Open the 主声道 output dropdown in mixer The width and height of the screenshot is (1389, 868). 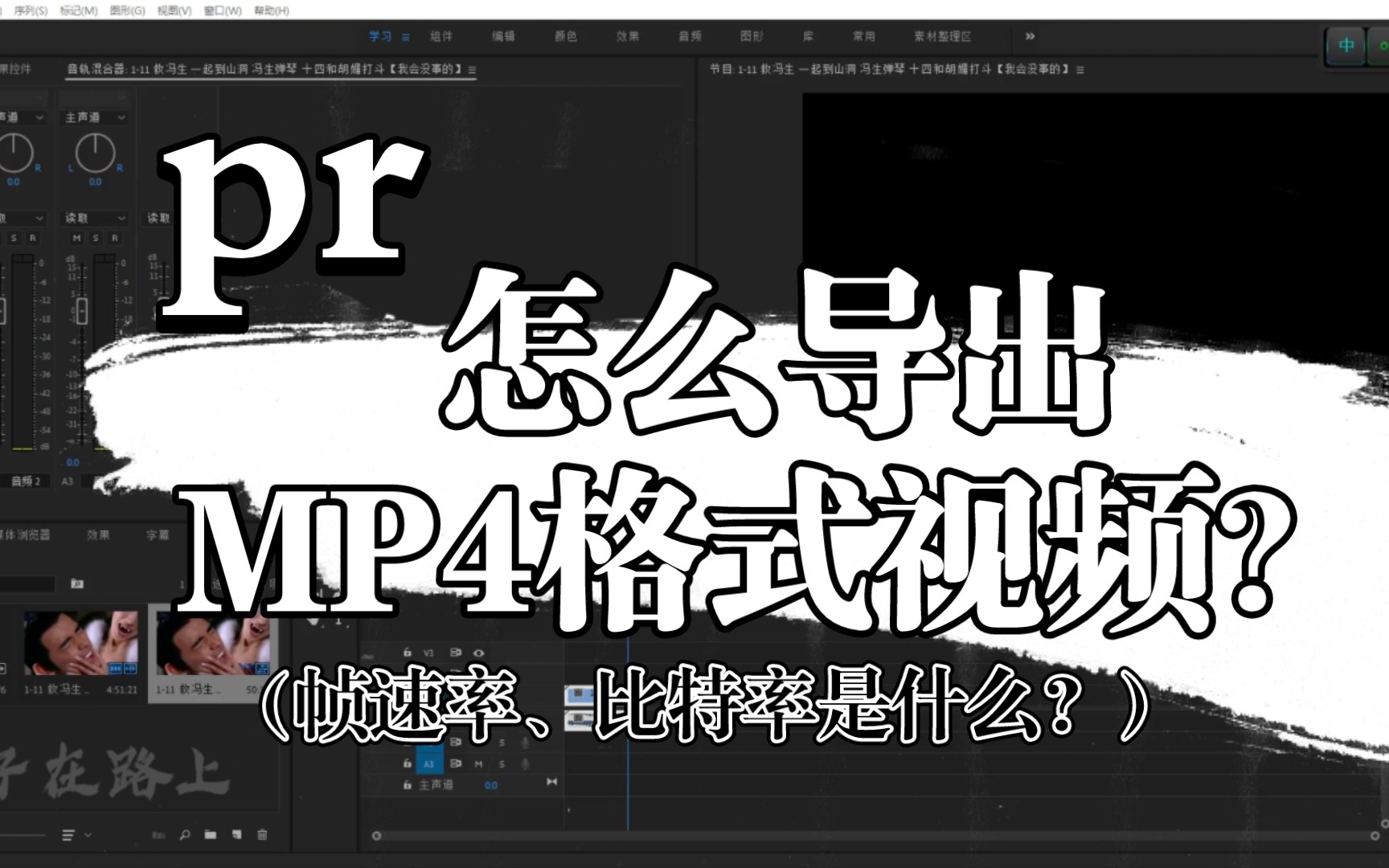[x=95, y=117]
